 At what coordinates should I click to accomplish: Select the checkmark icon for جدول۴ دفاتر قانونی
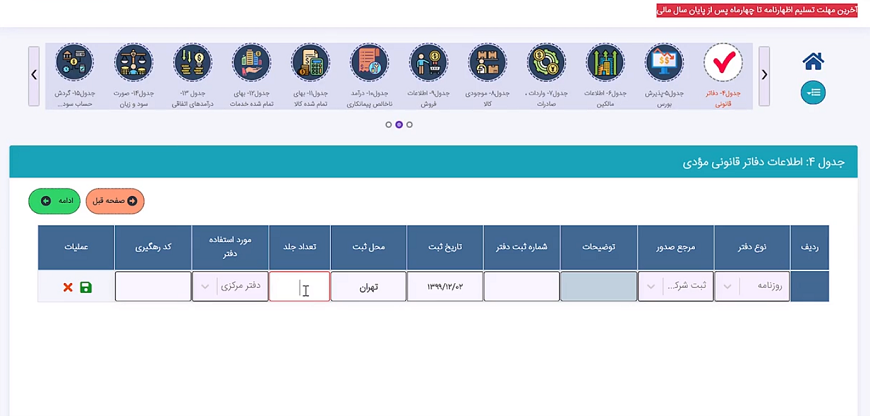pyautogui.click(x=723, y=63)
